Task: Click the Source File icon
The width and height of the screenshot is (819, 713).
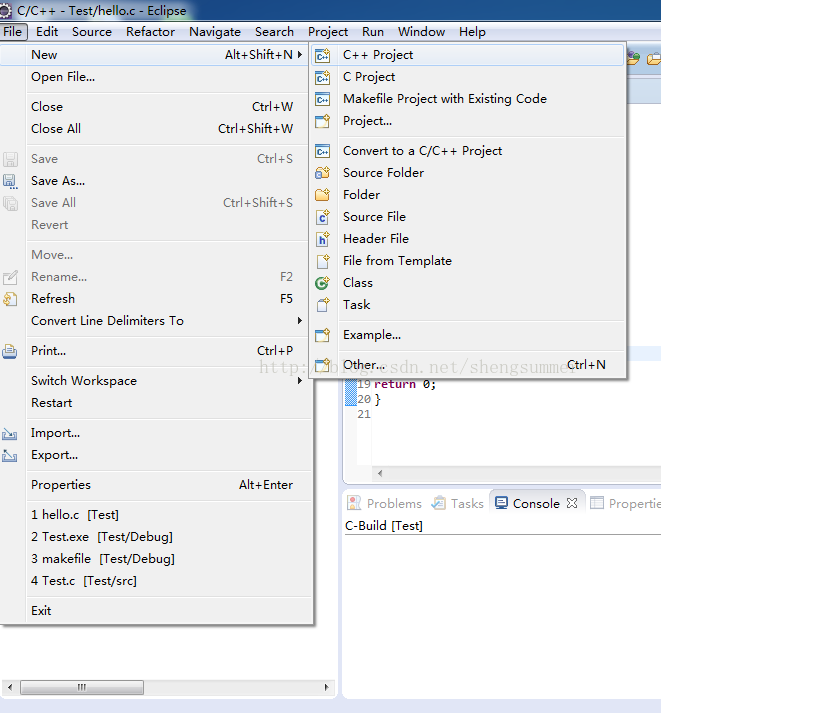Action: click(323, 217)
